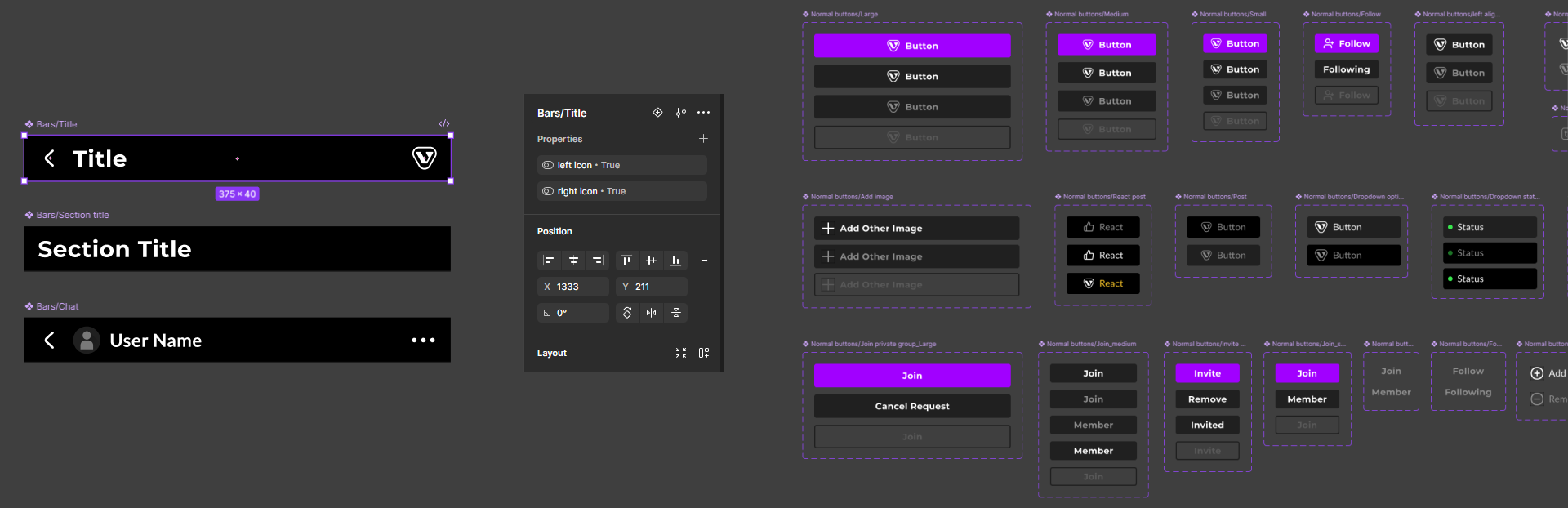Add a property with the Properties plus icon
This screenshot has height=508, width=1568.
[x=703, y=139]
